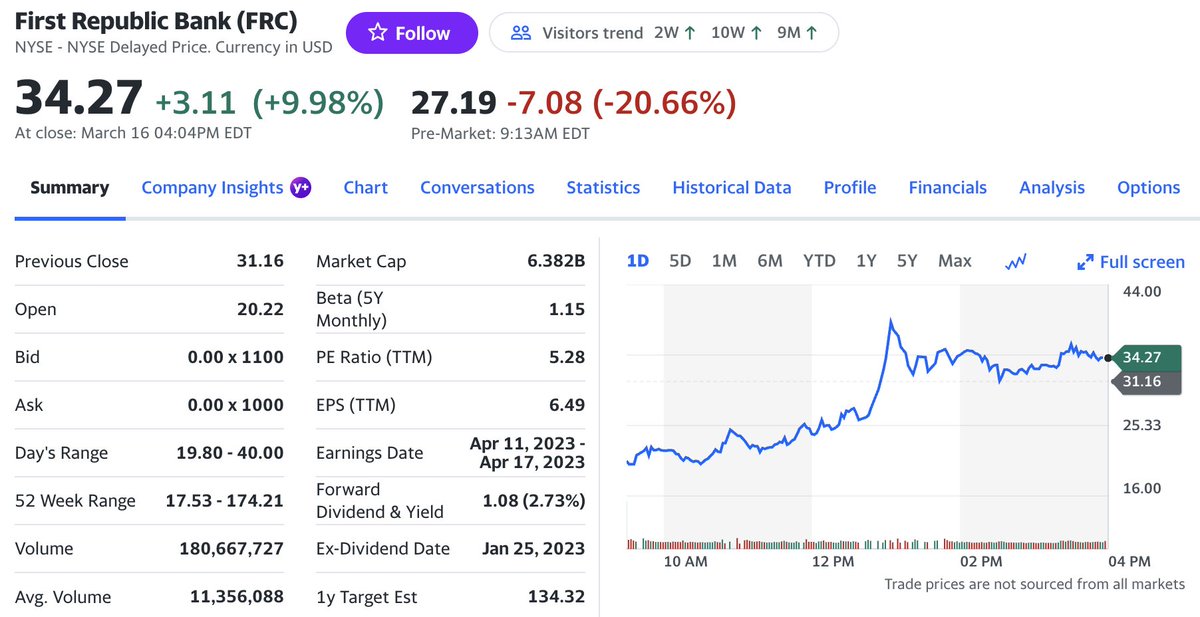Open the chart type line icon
This screenshot has height=617, width=1200.
pyautogui.click(x=1016, y=261)
